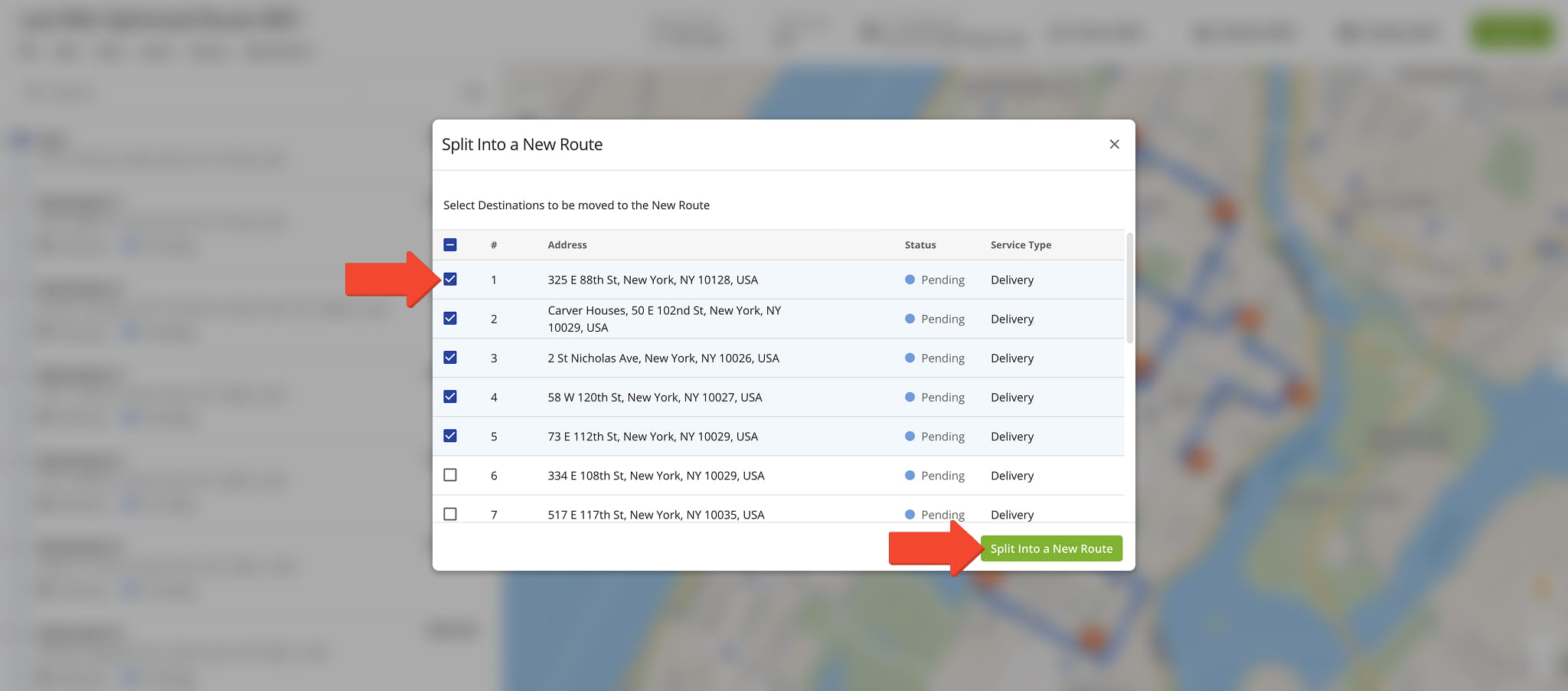
Task: Select the Pending status of destination 1
Action: [x=936, y=279]
